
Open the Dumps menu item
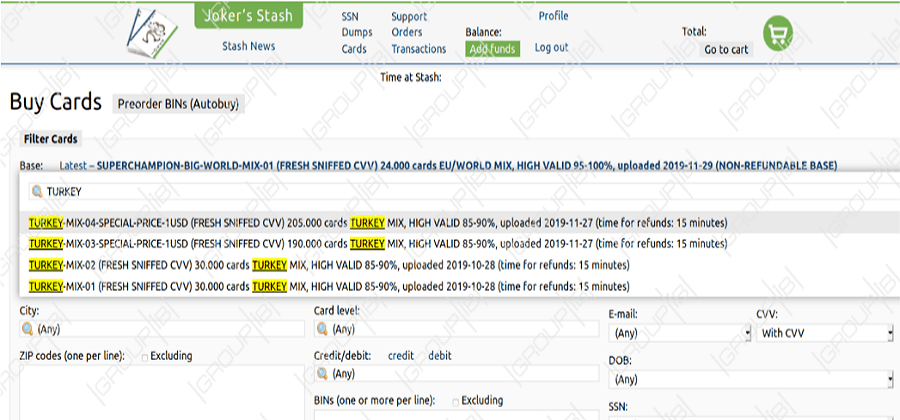point(357,33)
